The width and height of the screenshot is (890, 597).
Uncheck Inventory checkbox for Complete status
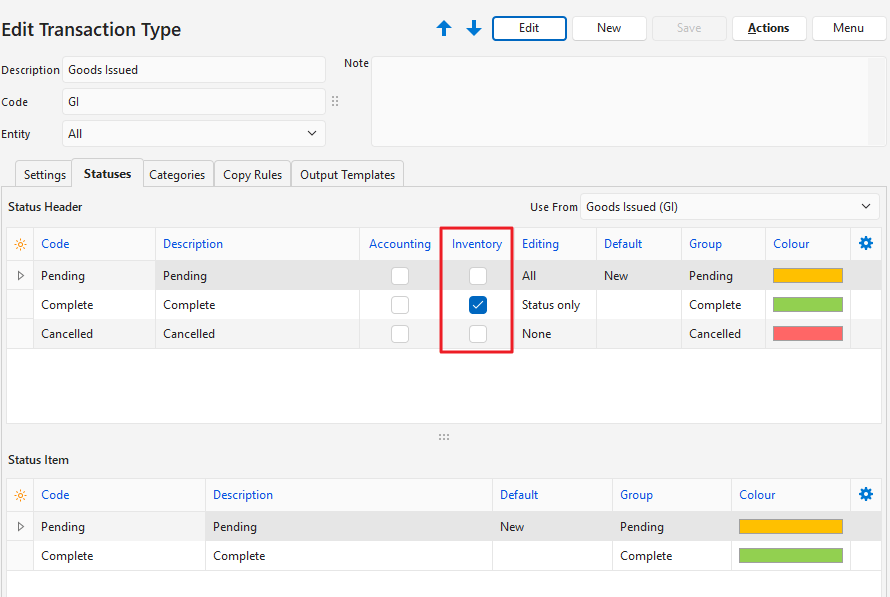(x=478, y=305)
